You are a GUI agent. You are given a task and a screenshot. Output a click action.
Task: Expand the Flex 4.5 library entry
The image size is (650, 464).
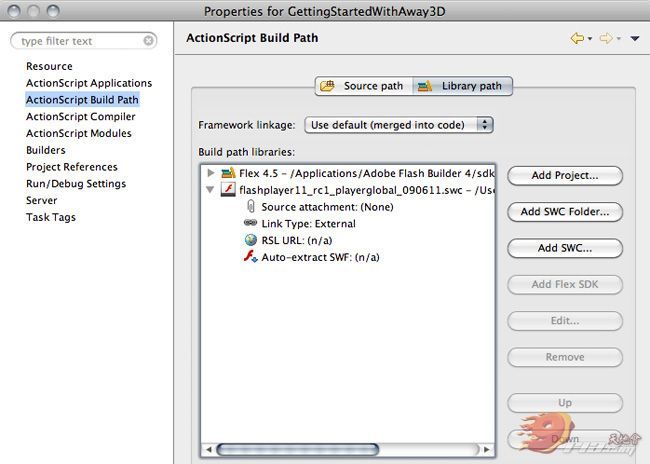[211, 173]
